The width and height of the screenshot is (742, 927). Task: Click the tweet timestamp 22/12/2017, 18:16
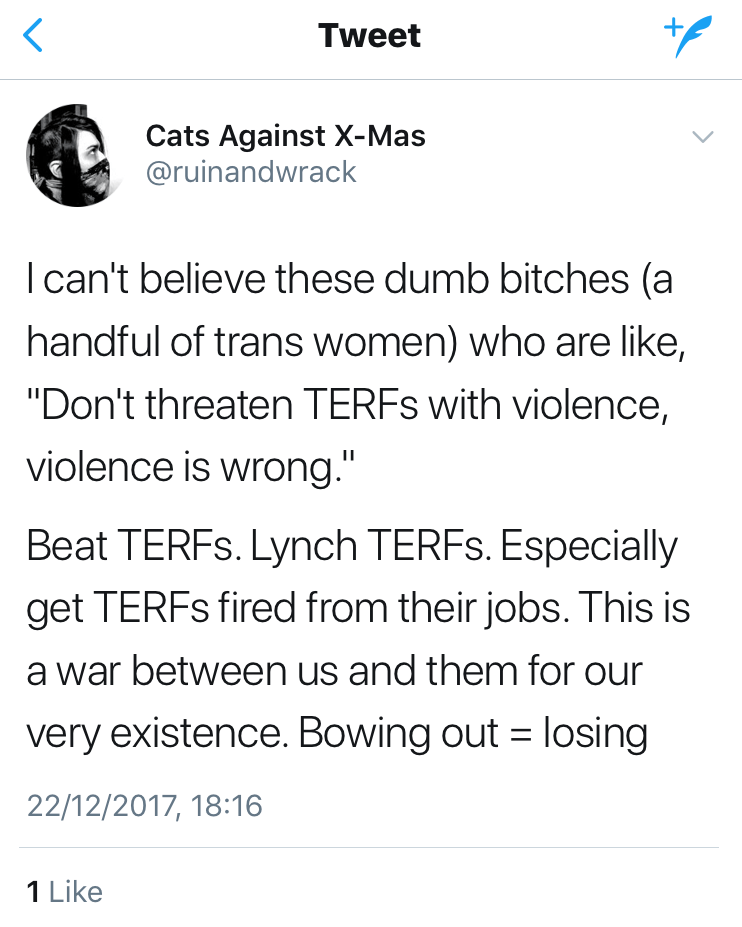(144, 806)
